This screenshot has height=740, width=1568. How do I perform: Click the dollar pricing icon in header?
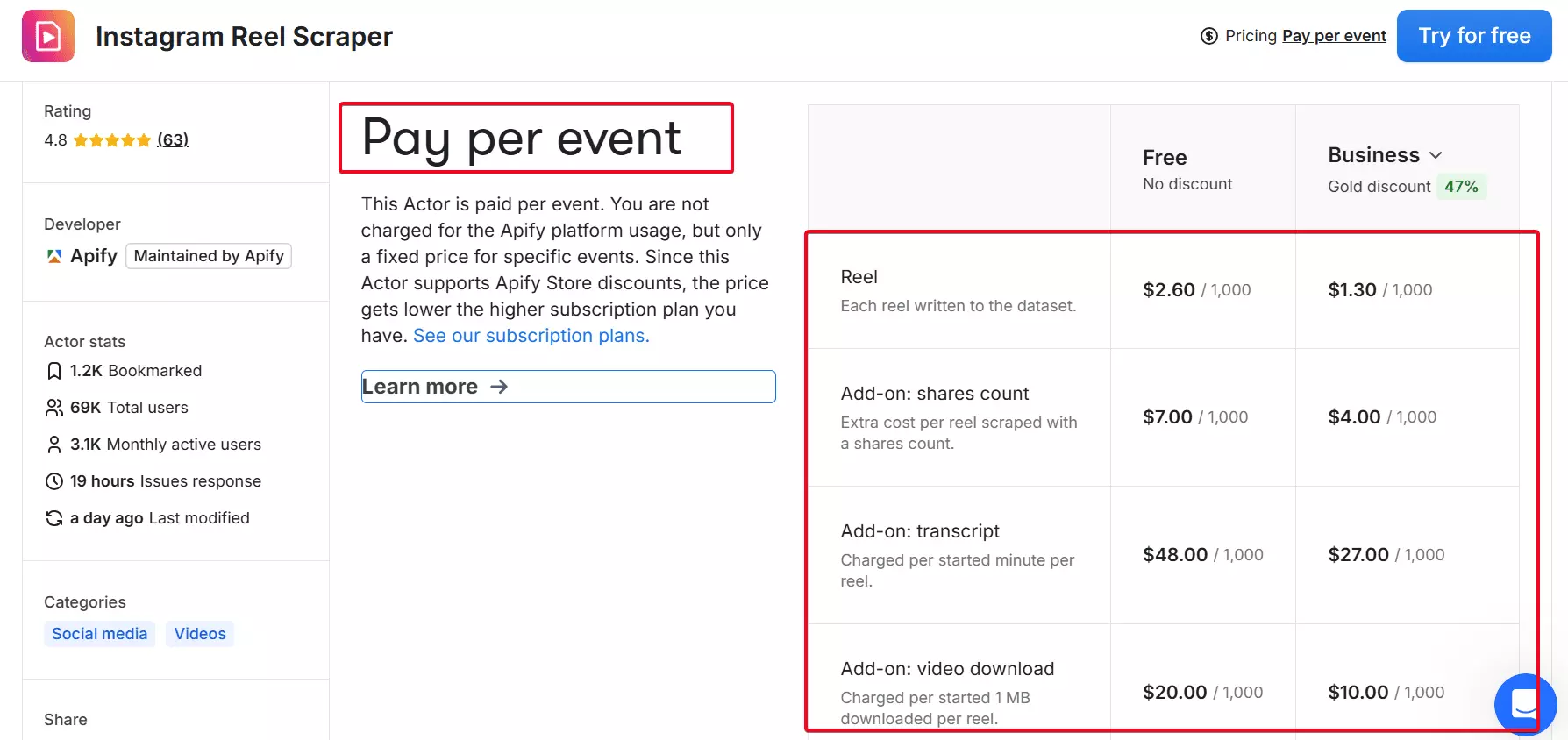(1209, 36)
